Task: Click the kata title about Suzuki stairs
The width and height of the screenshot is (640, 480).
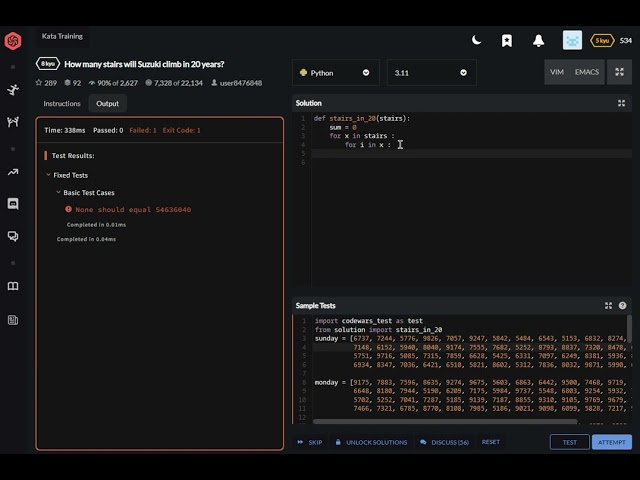Action: click(x=144, y=64)
